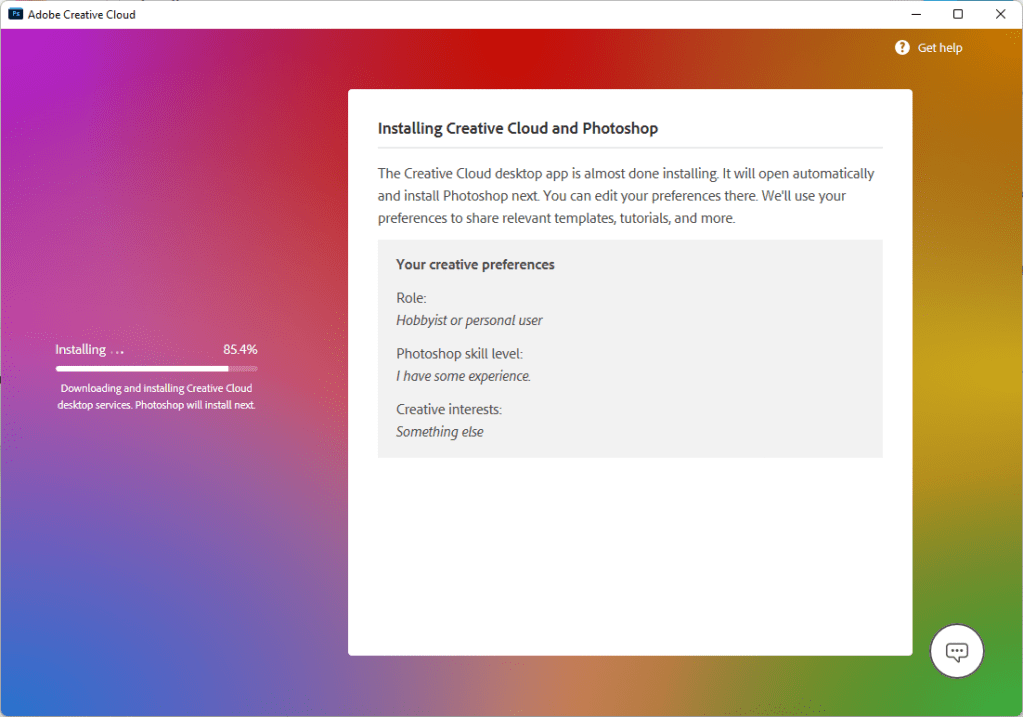The image size is (1023, 717).
Task: Click the installation progress bar
Action: (x=156, y=368)
